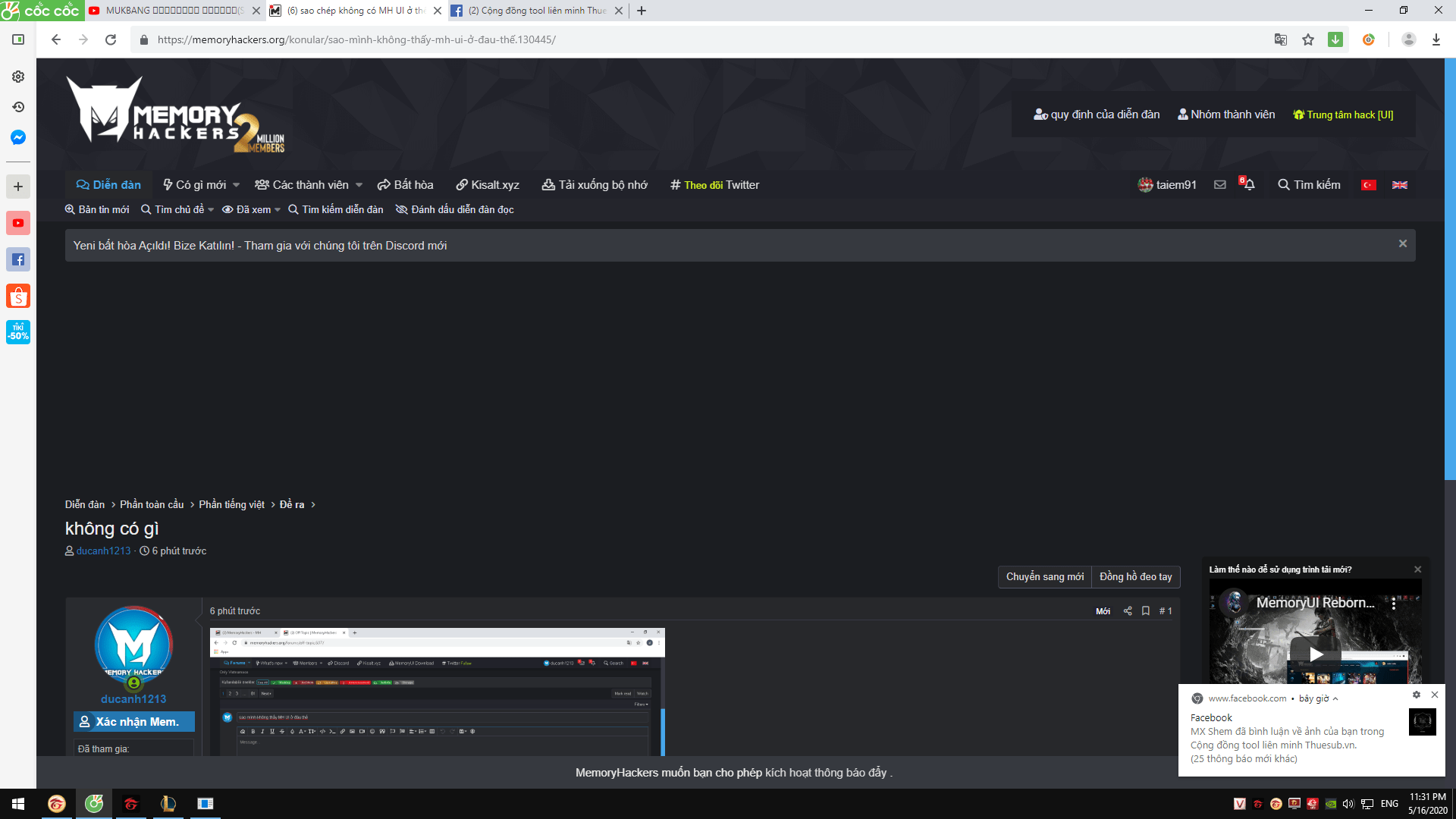Open Tìm kiếm diễn đàn link
This screenshot has width=1456, height=819.
click(336, 210)
